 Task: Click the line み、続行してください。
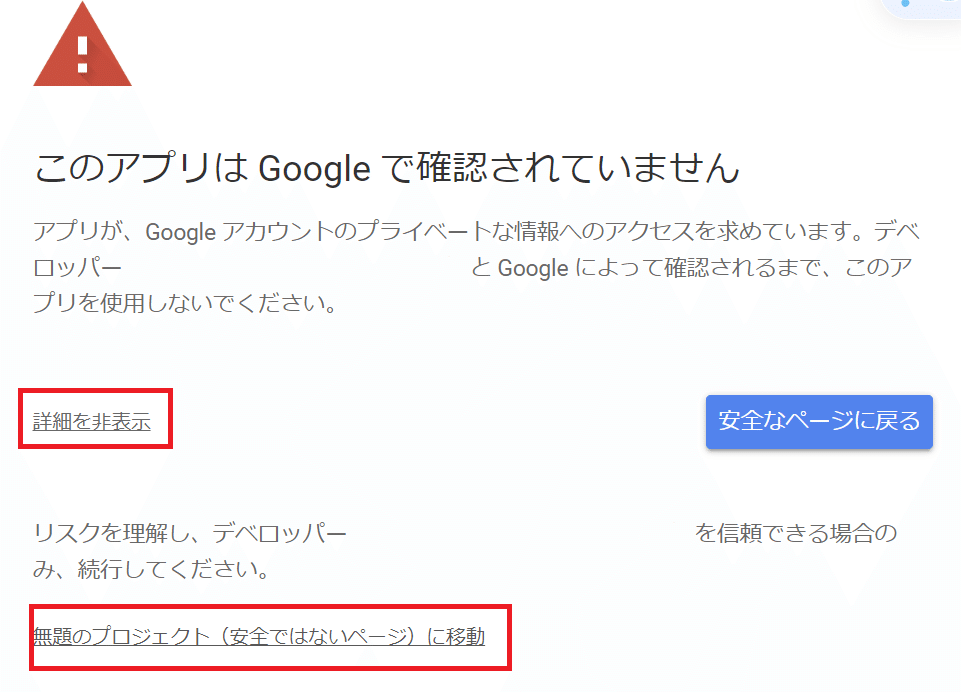[x=151, y=571]
